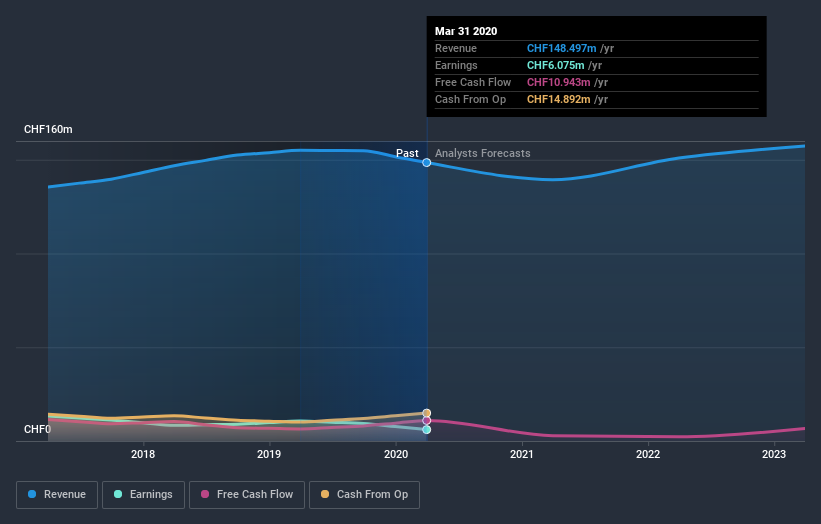Click the CHF6.075m earnings value in tooltip

(x=556, y=65)
